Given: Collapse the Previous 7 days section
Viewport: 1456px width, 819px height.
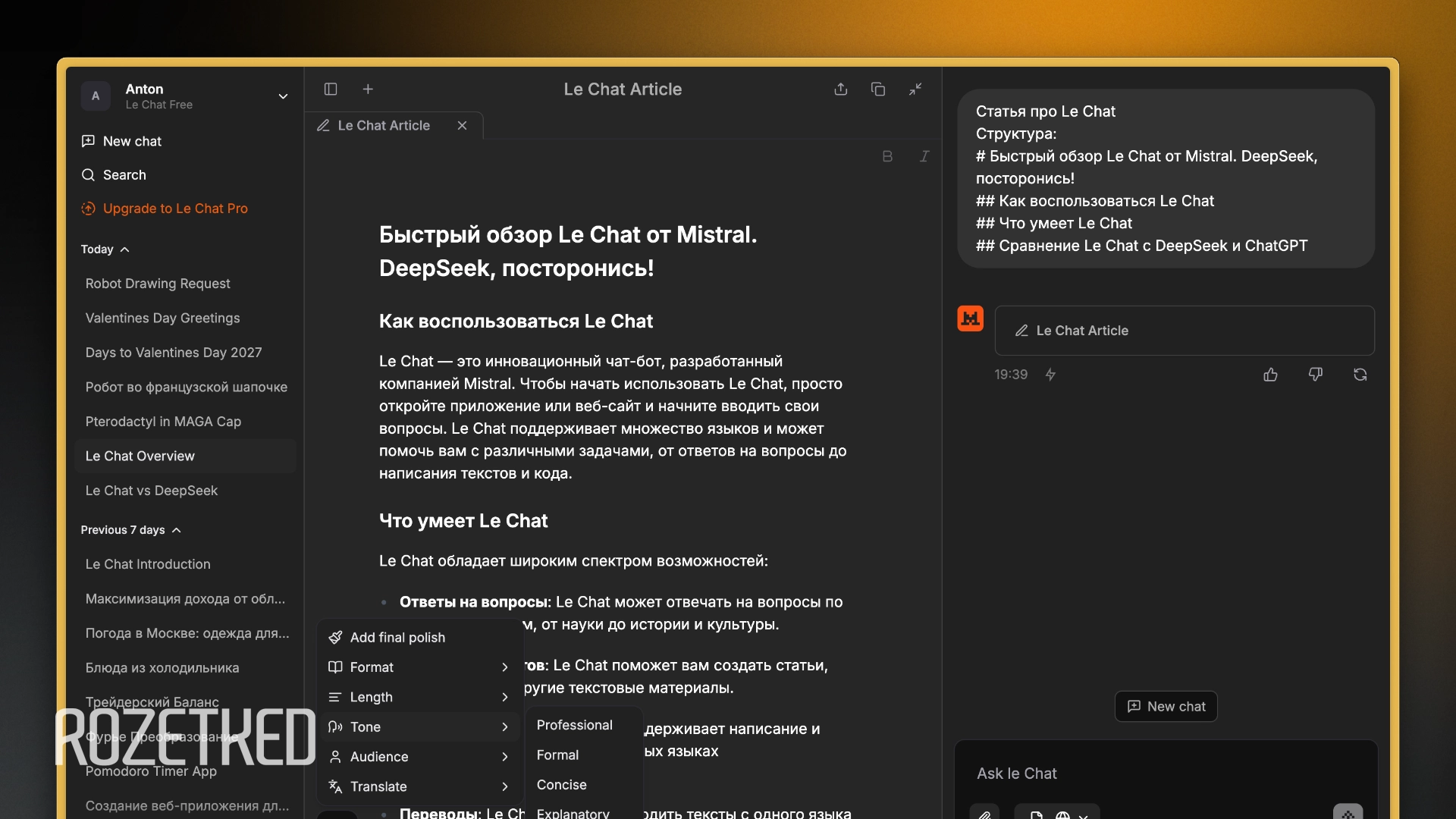Looking at the screenshot, I should click(x=131, y=530).
